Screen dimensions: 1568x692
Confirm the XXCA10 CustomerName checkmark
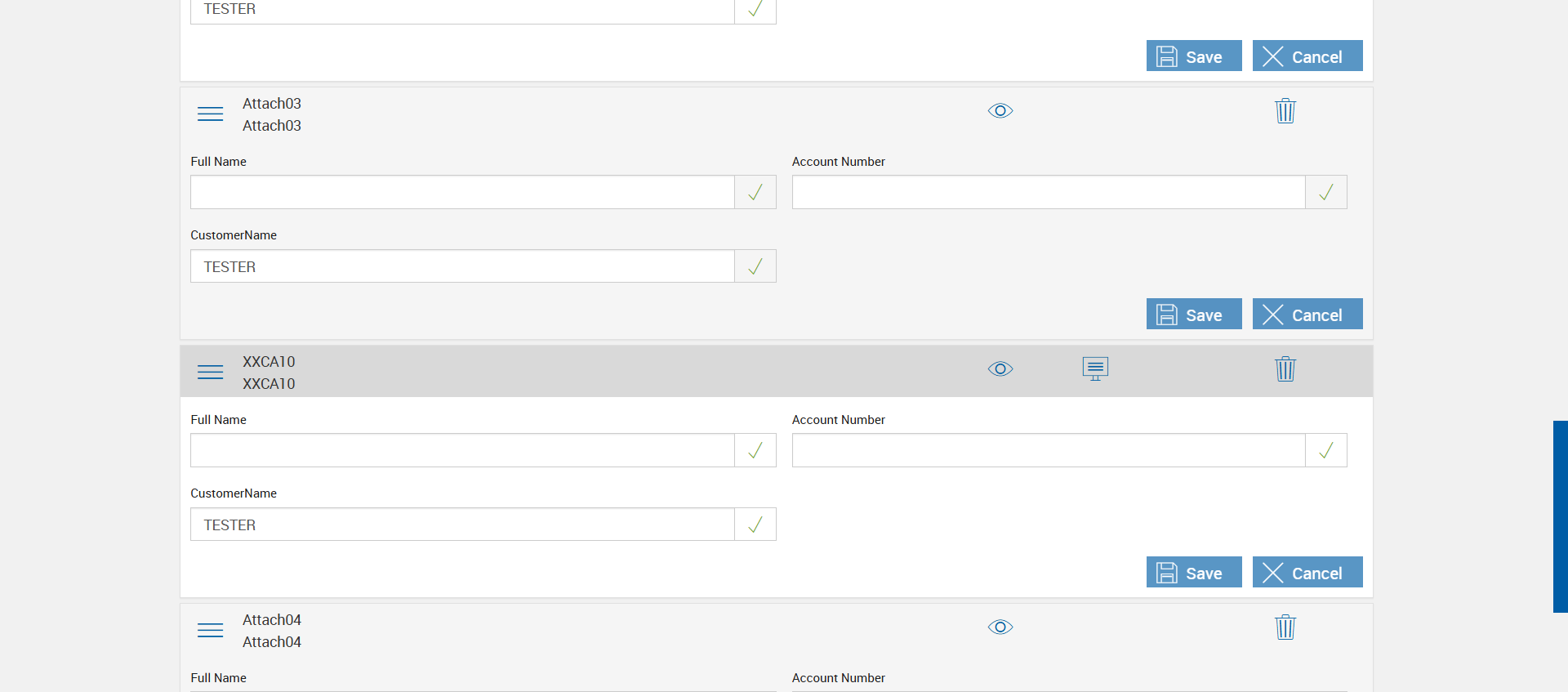[x=755, y=525]
